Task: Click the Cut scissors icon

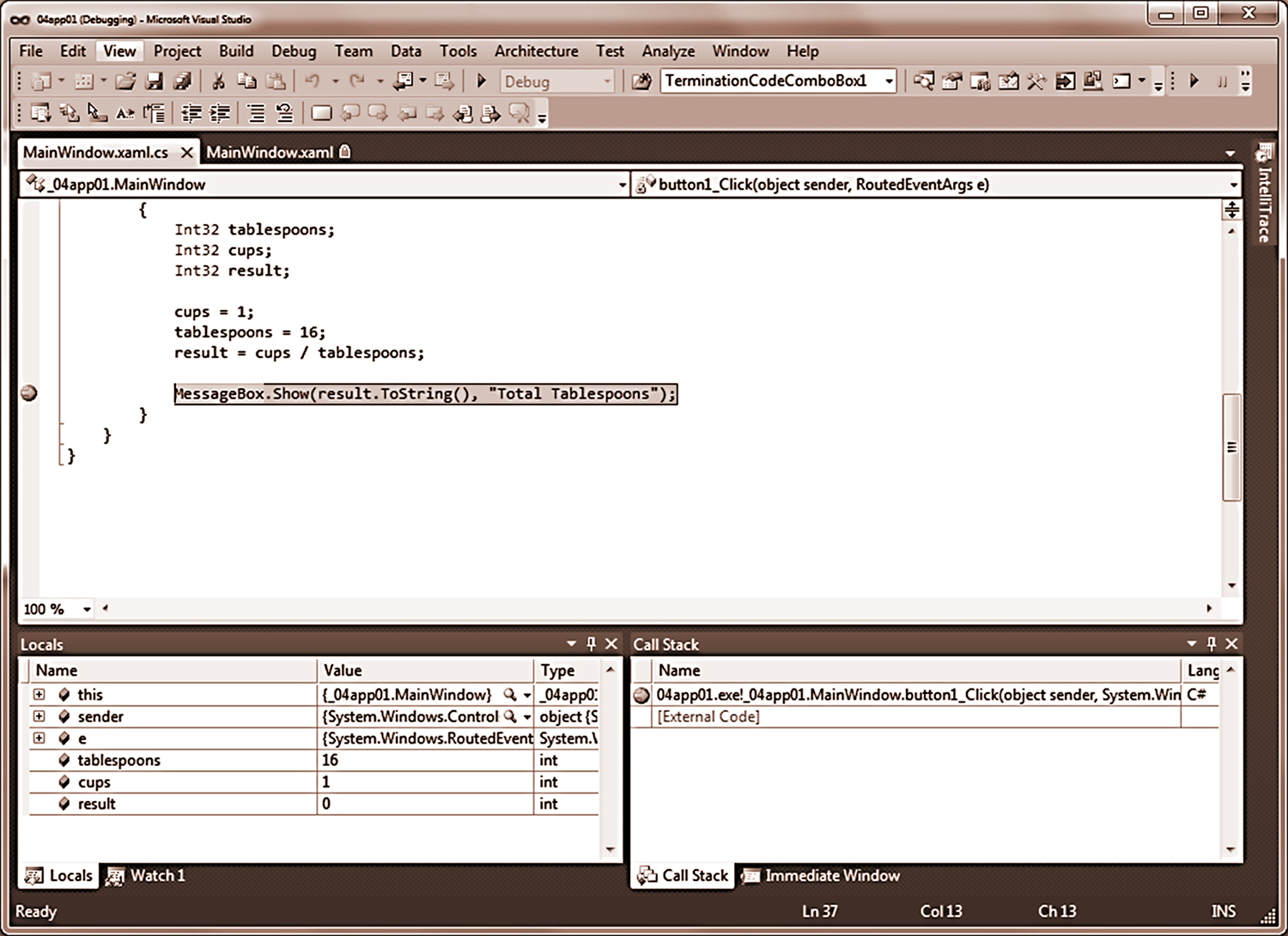Action: [x=218, y=82]
